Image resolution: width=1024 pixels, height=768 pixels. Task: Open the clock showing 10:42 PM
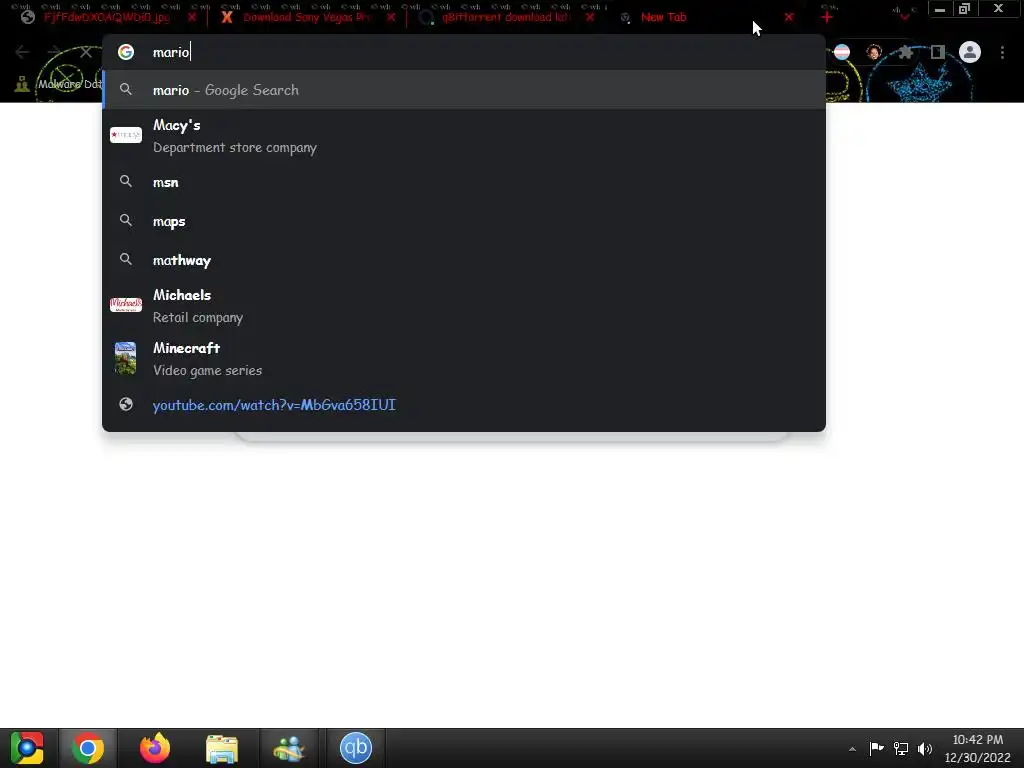(978, 748)
